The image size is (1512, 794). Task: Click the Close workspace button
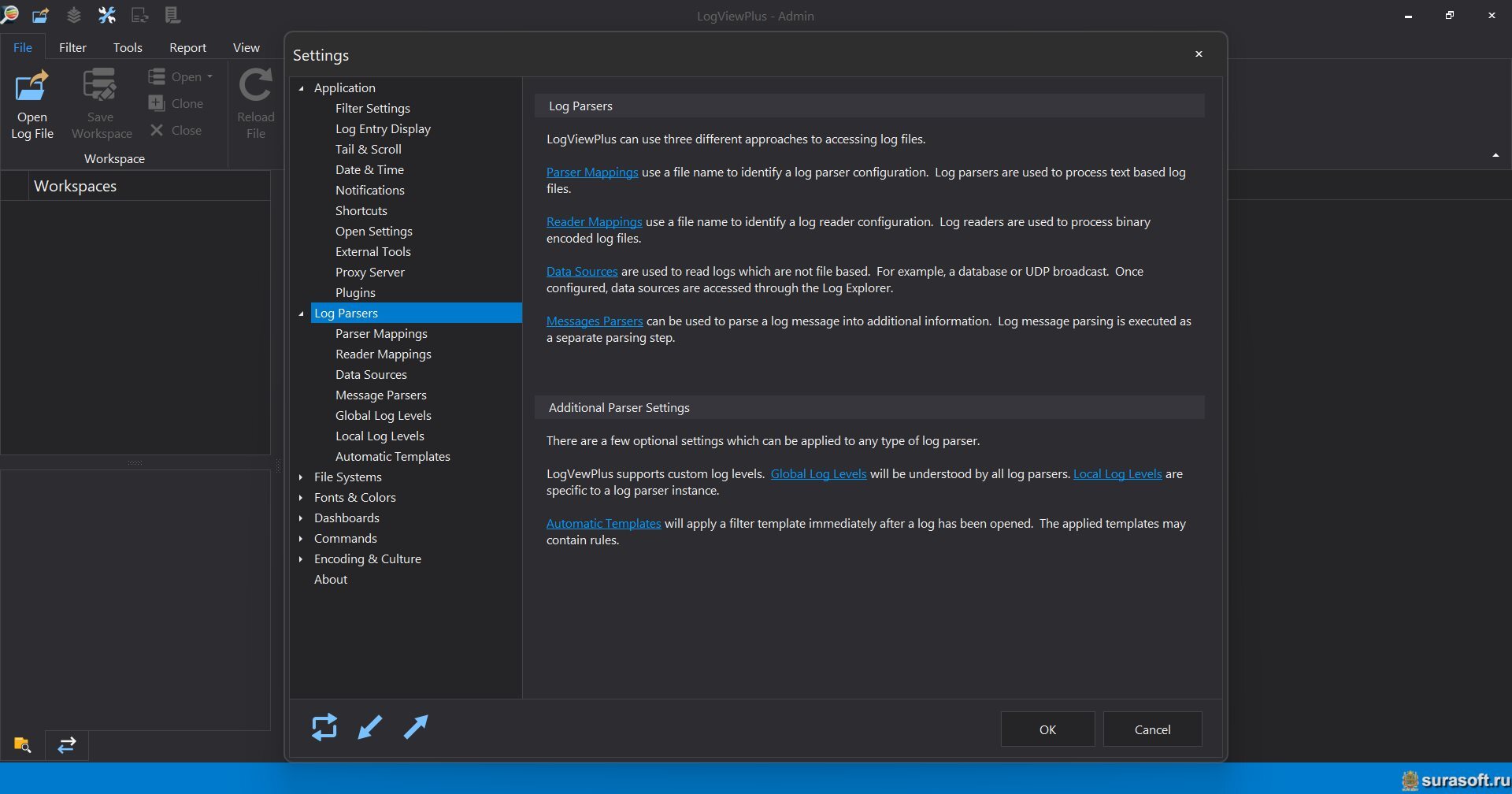pyautogui.click(x=176, y=130)
